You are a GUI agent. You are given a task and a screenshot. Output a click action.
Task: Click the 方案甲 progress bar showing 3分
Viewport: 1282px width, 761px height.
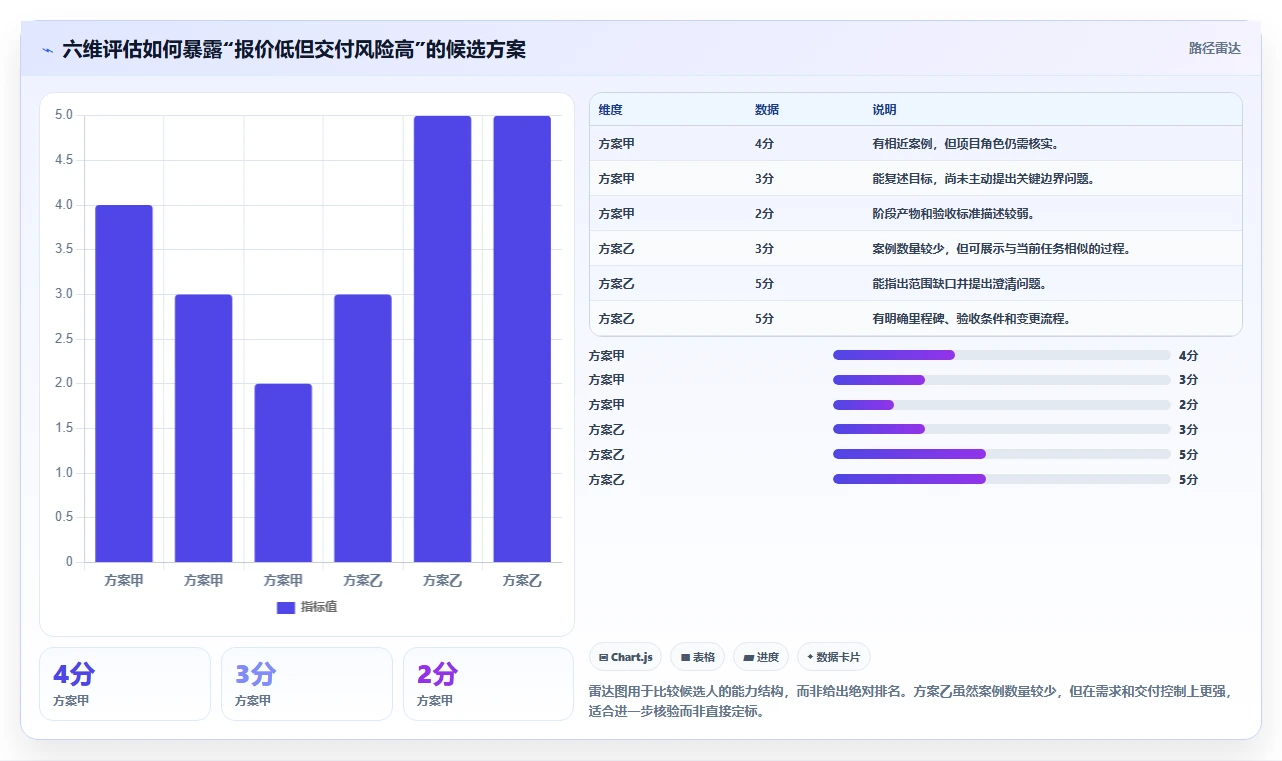[1001, 380]
